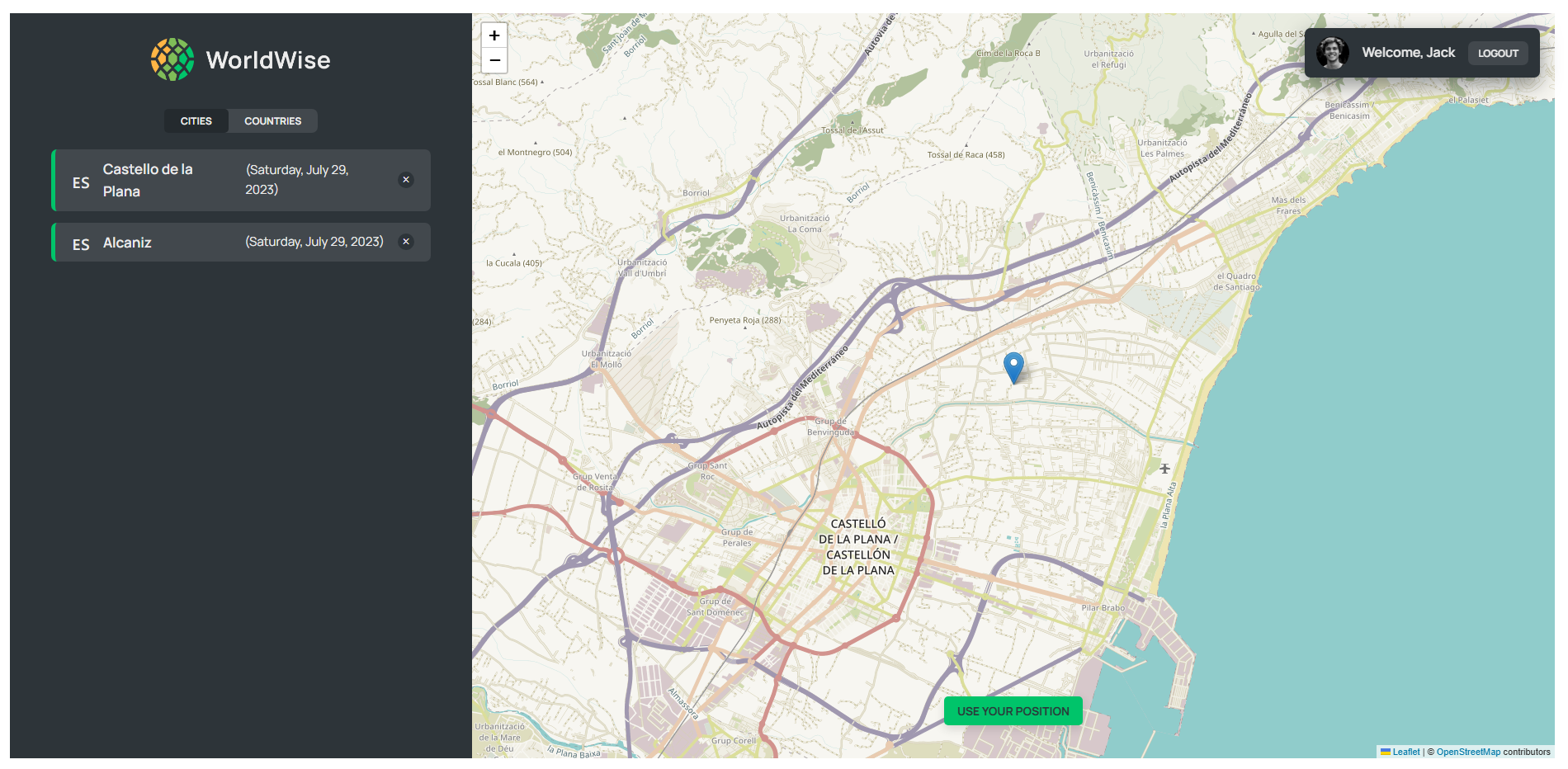Click the airport plane icon on map
Screen dimensions: 1568x769
(x=1164, y=469)
